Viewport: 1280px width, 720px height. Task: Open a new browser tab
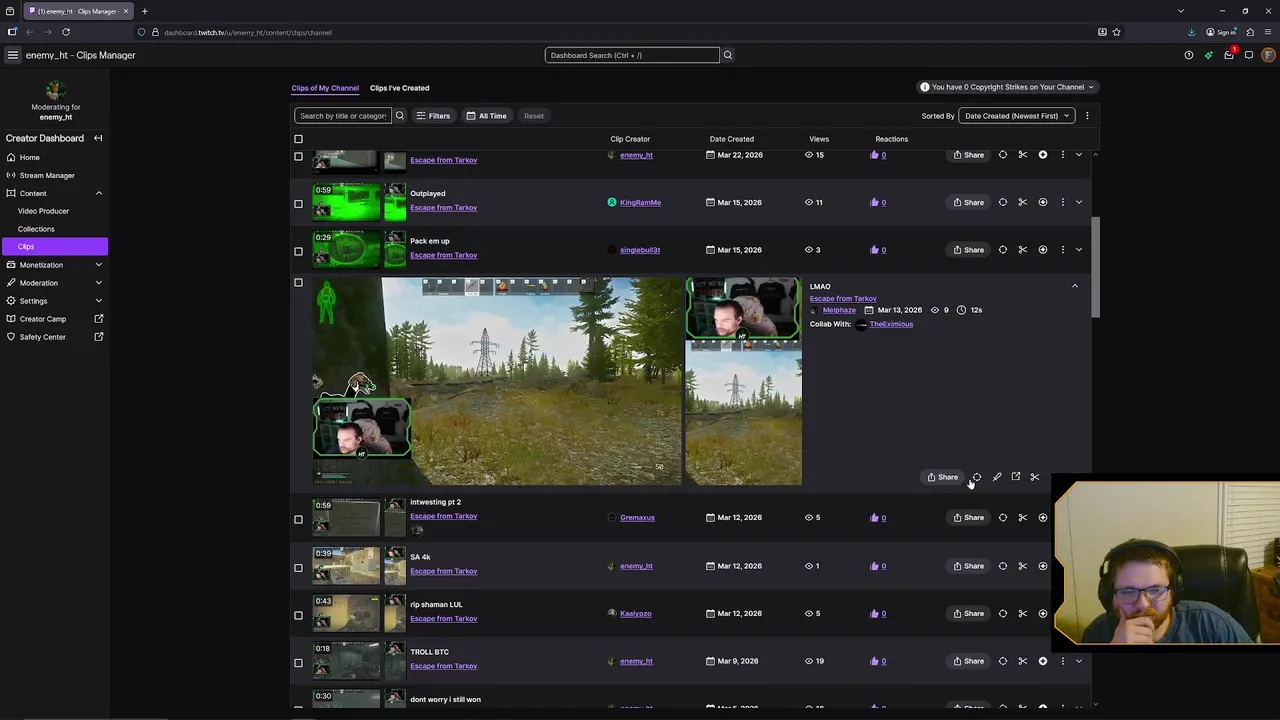(144, 11)
